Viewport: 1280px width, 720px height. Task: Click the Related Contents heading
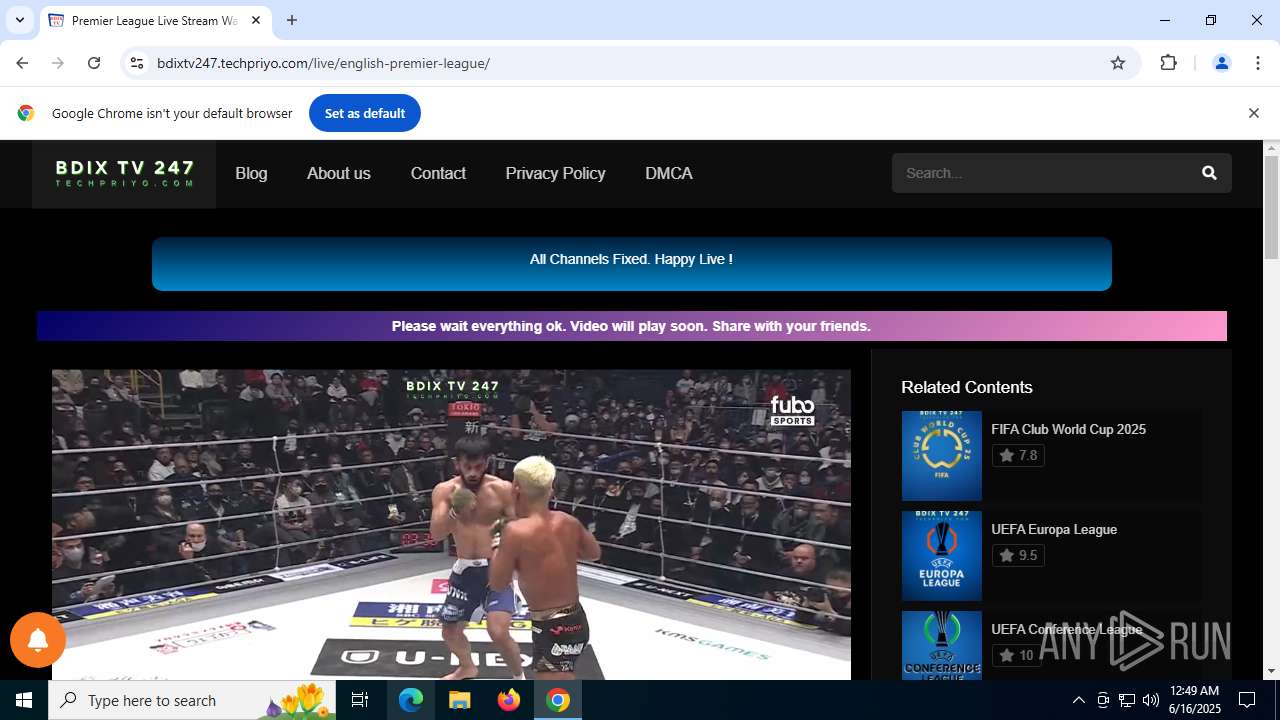point(966,387)
